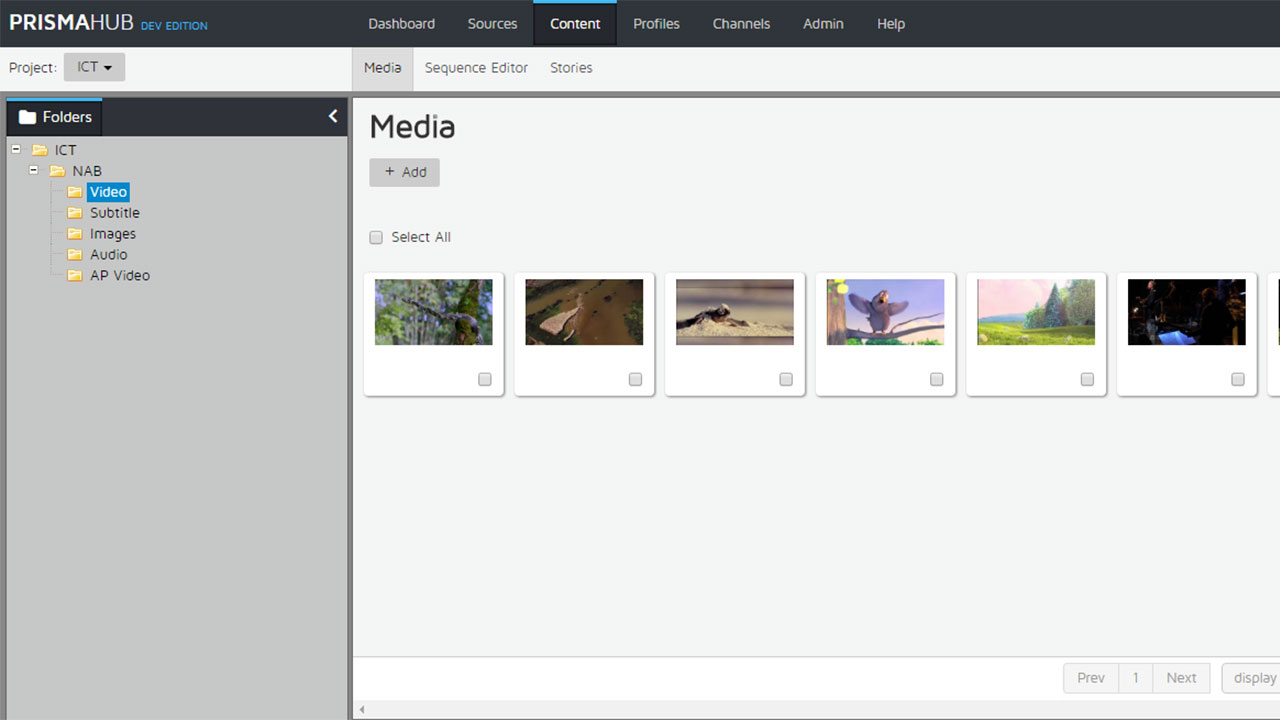The height and width of the screenshot is (720, 1280).
Task: Click the left arrow of horizontal scrollbar
Action: [x=362, y=710]
